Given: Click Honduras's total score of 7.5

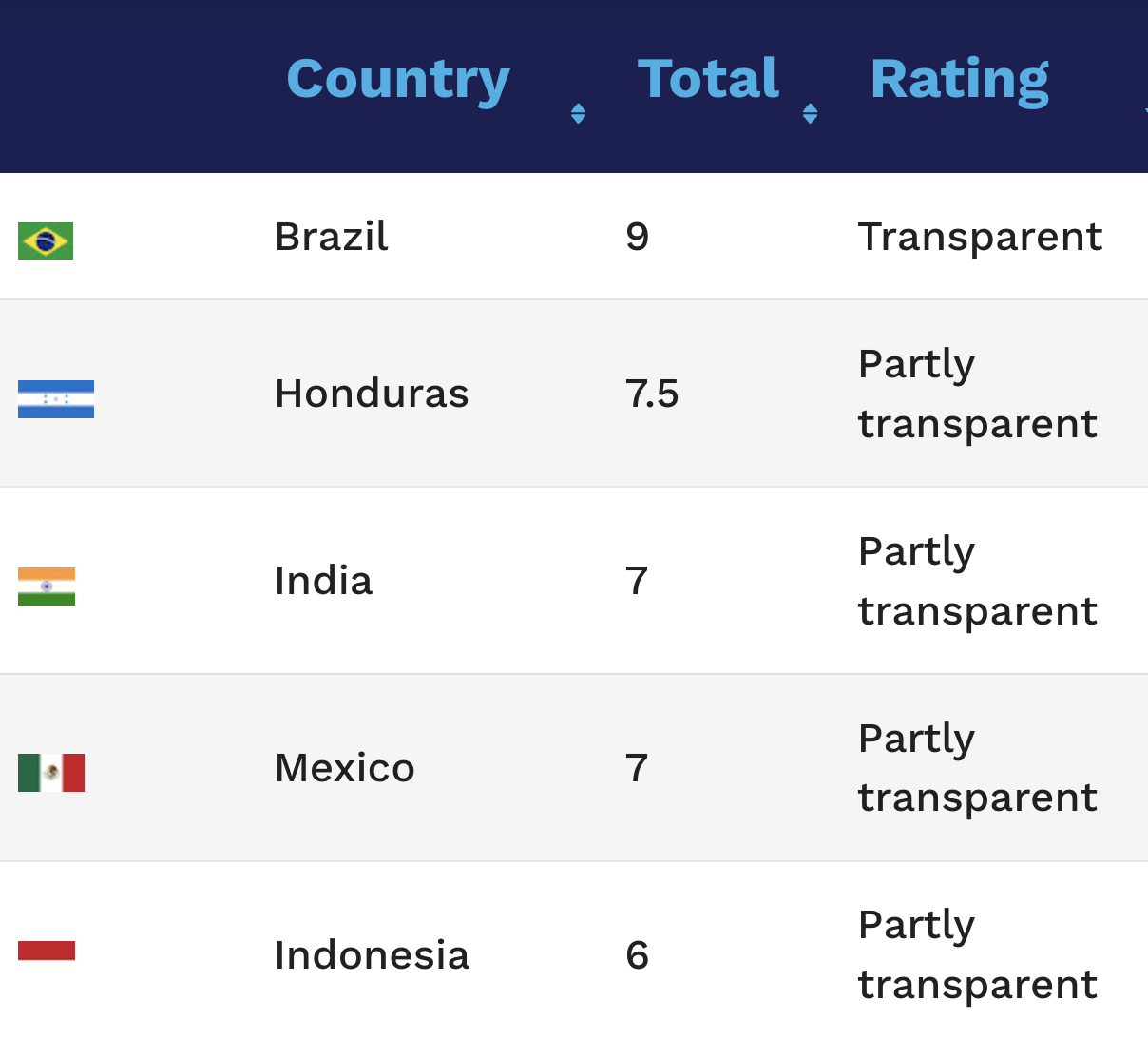Looking at the screenshot, I should 652,394.
